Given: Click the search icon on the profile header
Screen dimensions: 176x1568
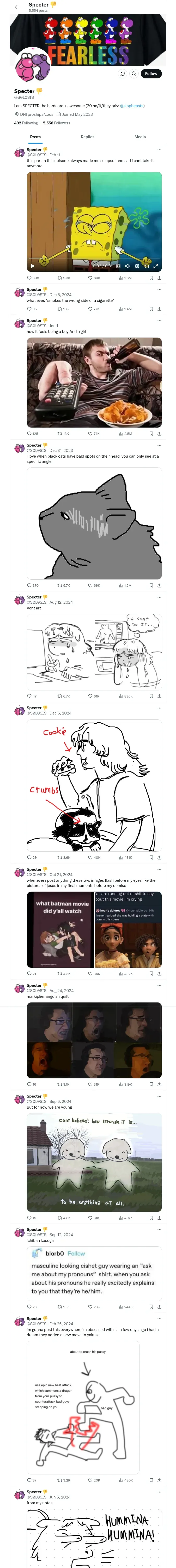Looking at the screenshot, I should (x=133, y=74).
